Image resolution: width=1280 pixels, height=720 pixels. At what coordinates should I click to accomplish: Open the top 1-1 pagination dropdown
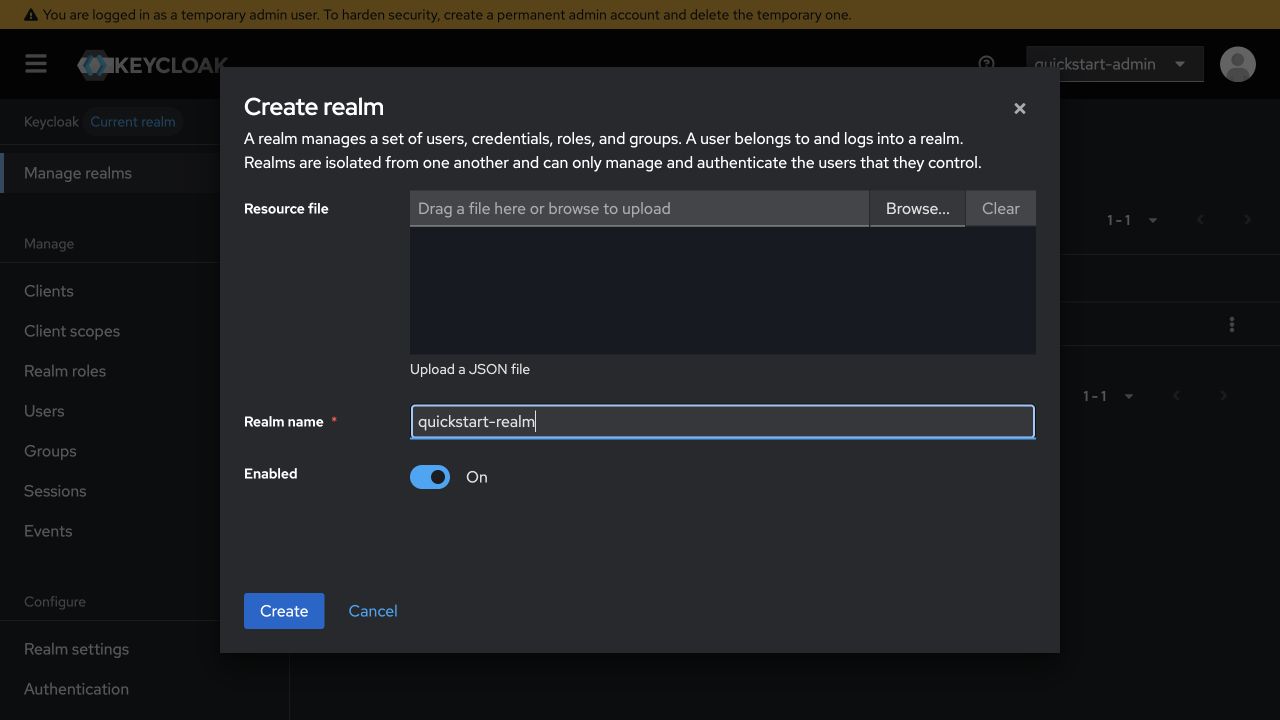pos(1132,220)
